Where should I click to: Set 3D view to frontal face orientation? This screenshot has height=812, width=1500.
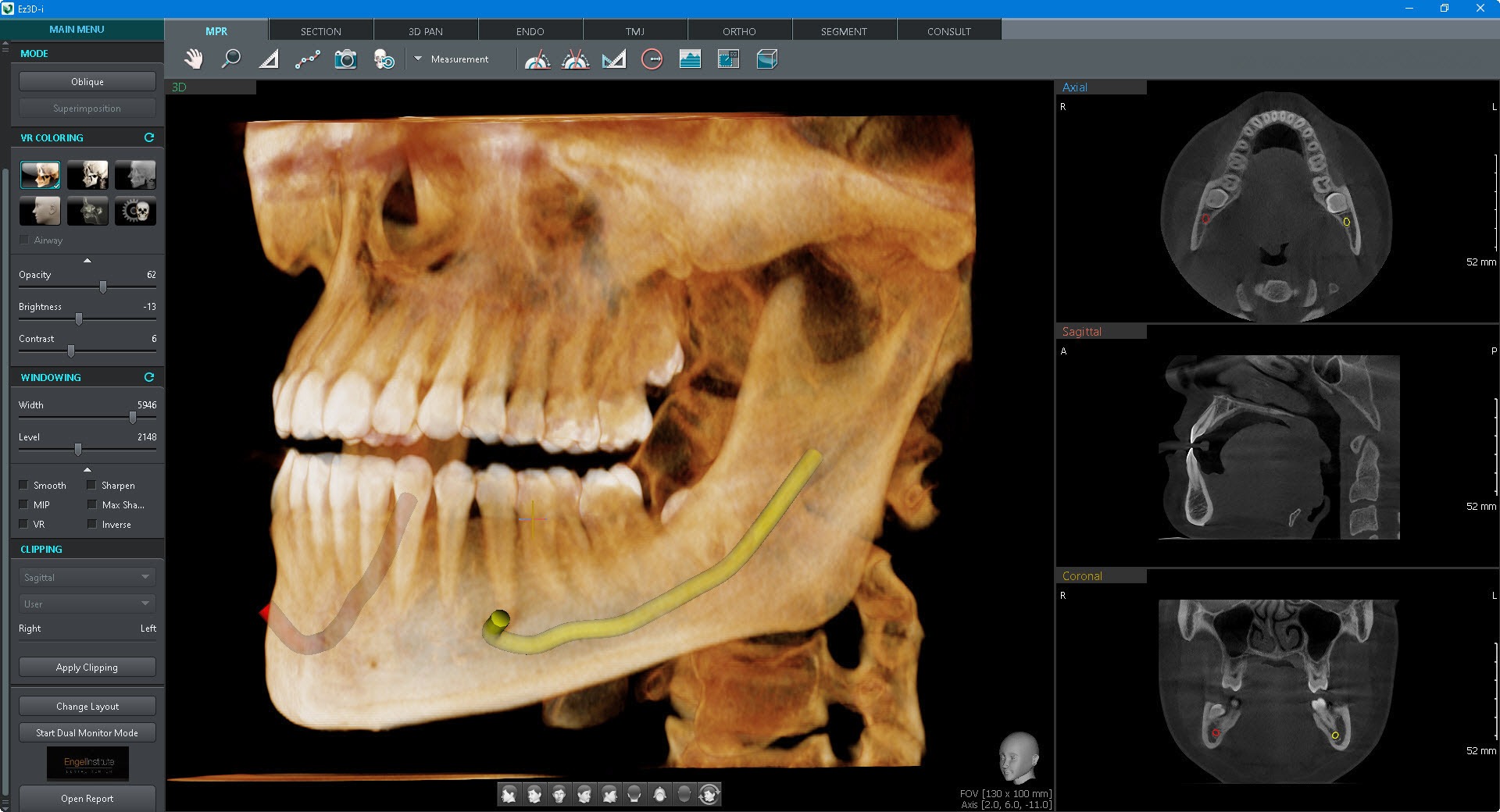[x=559, y=795]
